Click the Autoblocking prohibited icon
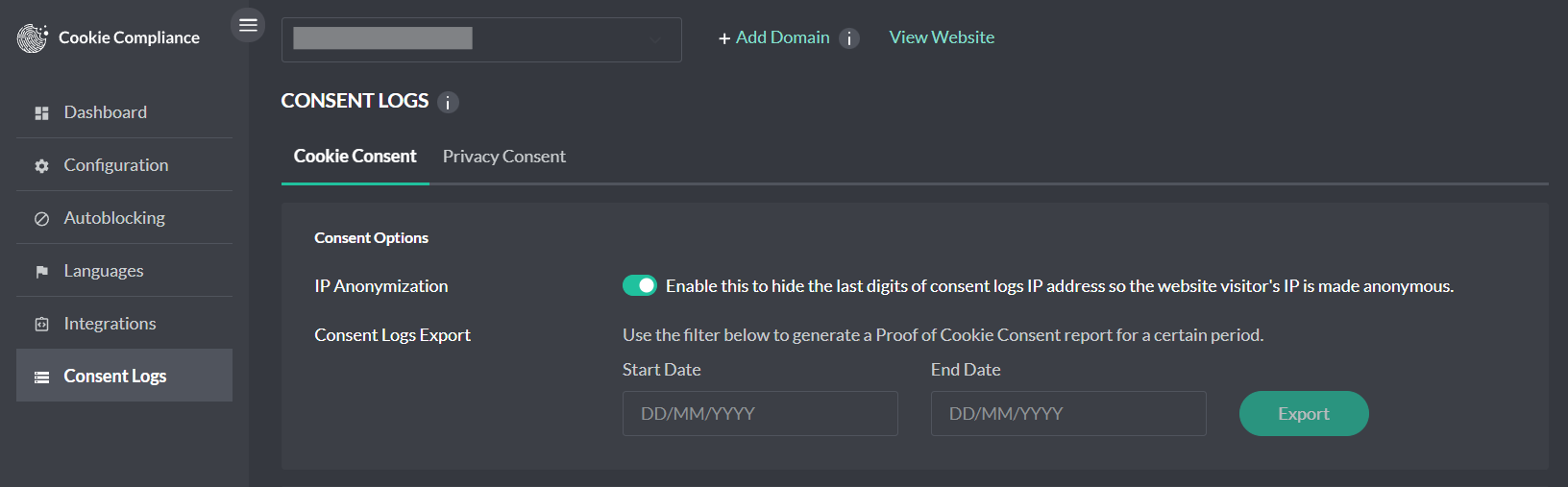This screenshot has height=487, width=1568. (41, 219)
